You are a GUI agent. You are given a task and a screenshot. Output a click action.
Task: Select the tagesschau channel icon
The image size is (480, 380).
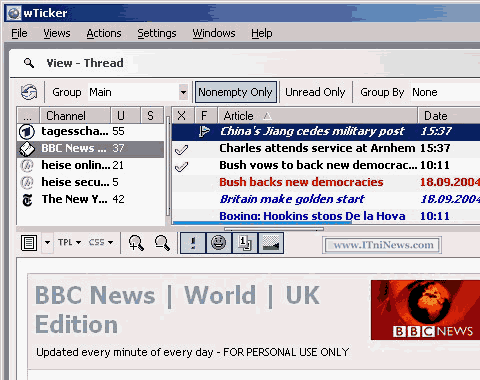27,131
